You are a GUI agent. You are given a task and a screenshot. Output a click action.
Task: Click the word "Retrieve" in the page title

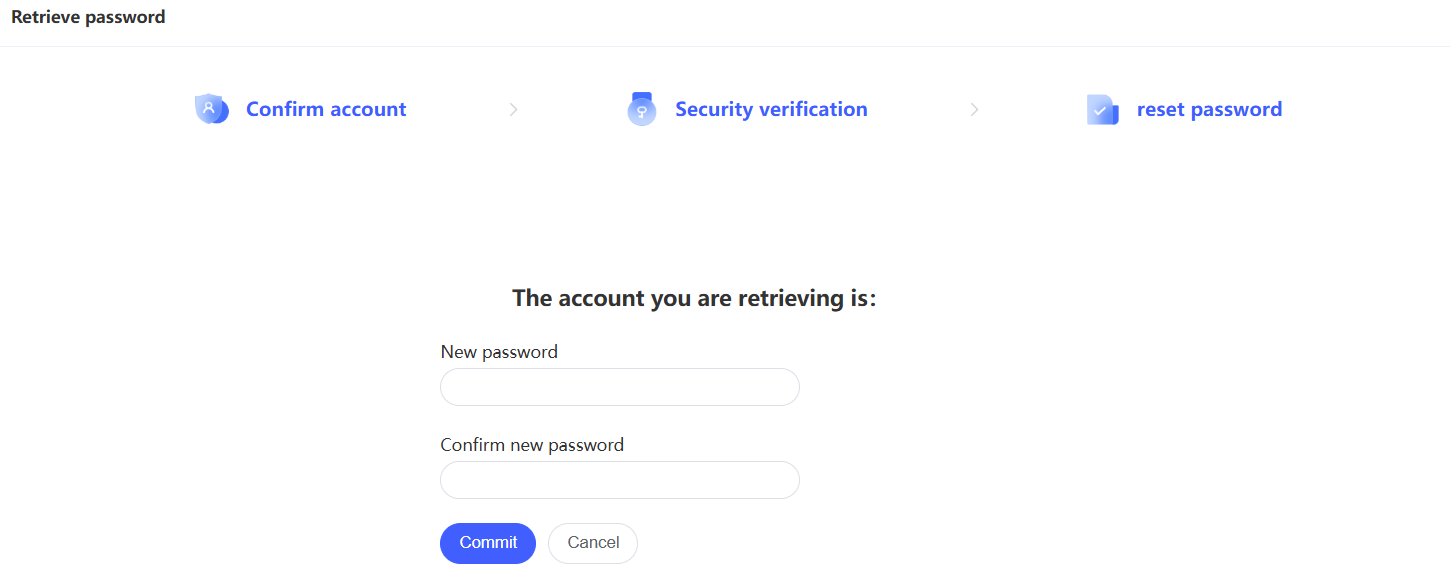[47, 17]
